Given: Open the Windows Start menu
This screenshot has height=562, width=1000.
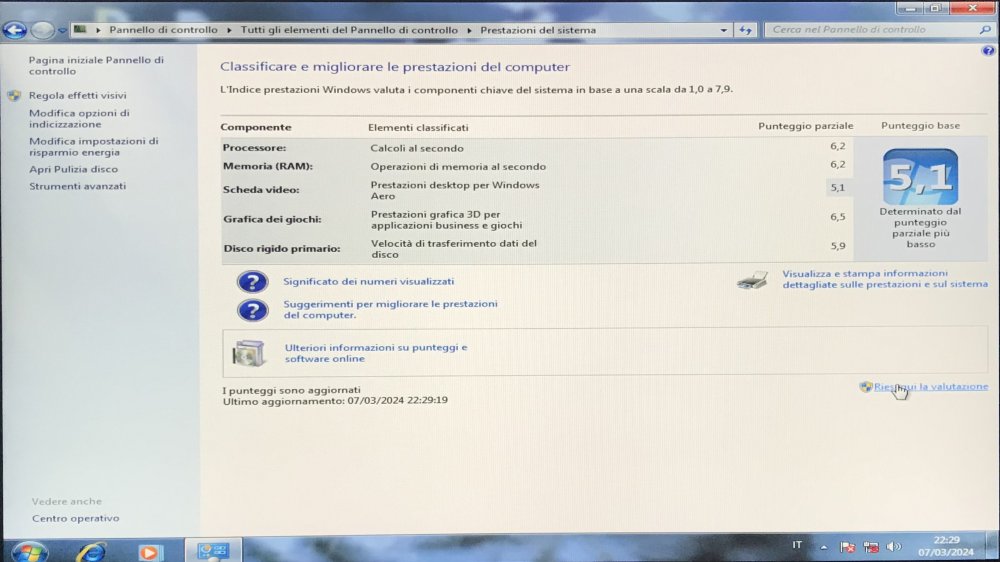Looking at the screenshot, I should pos(28,551).
